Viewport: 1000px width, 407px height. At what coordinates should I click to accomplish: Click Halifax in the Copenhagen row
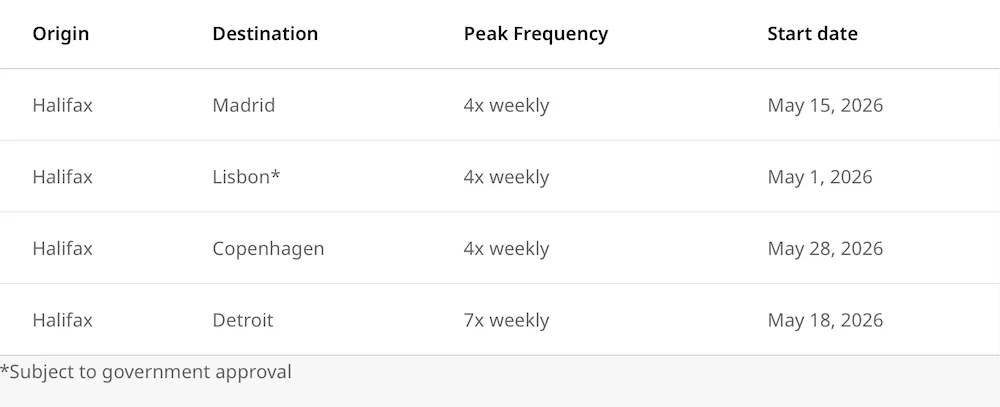point(62,248)
